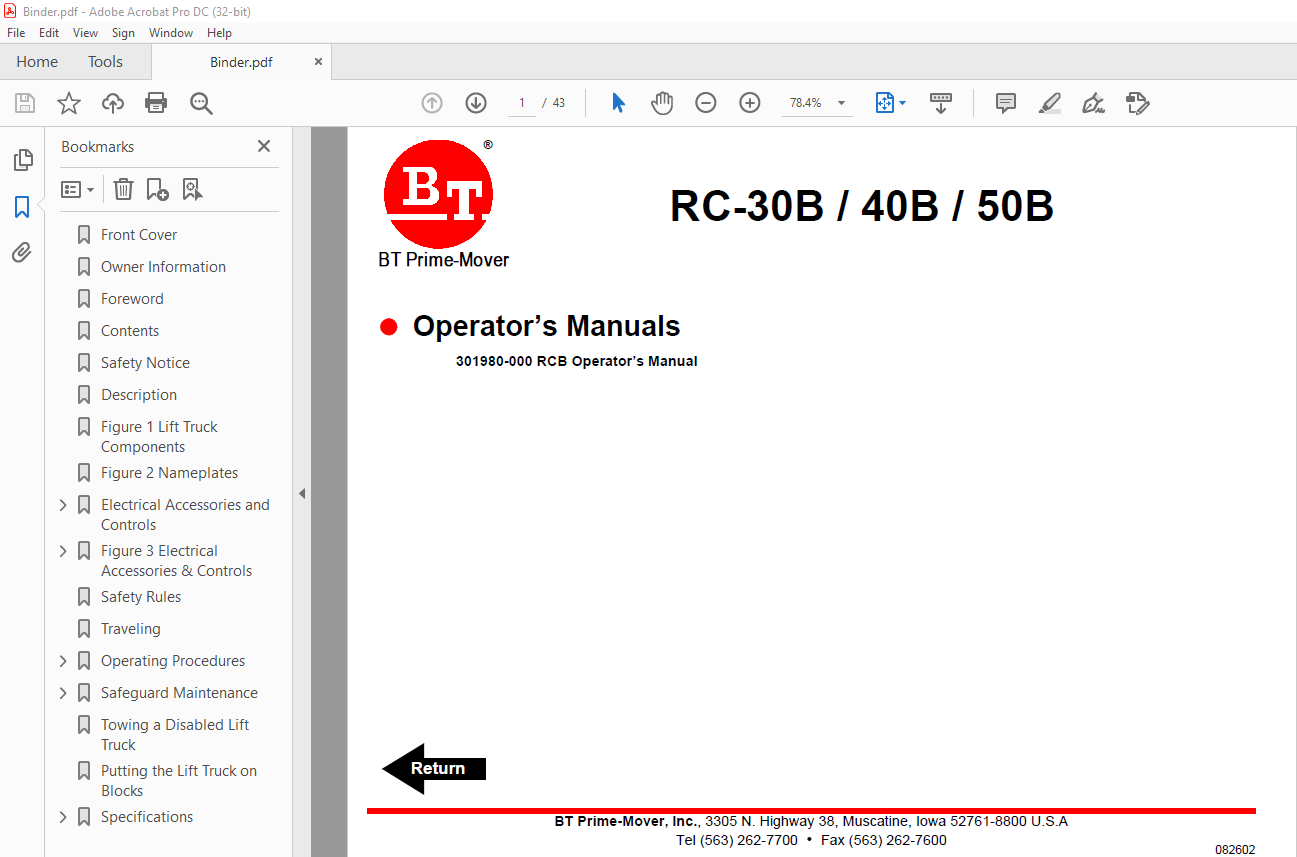
Task: Open the View menu
Action: pyautogui.click(x=86, y=33)
